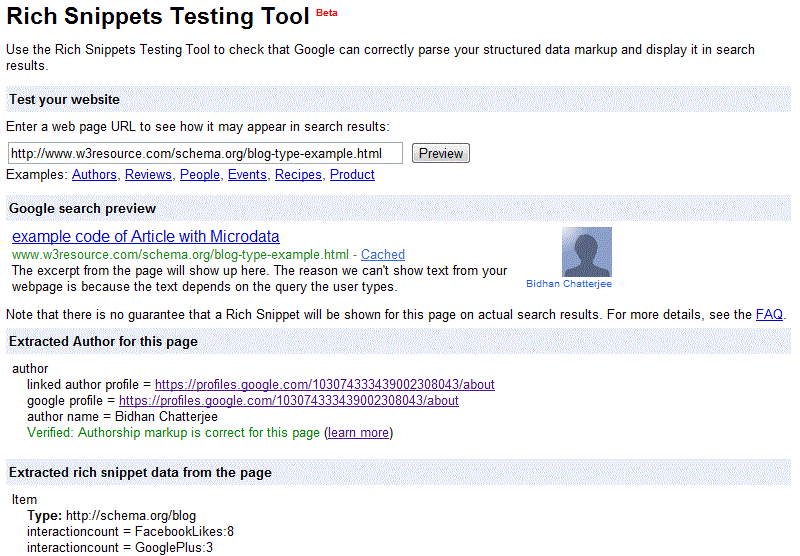Click the red Beta label
800x556 pixels.
pos(327,12)
